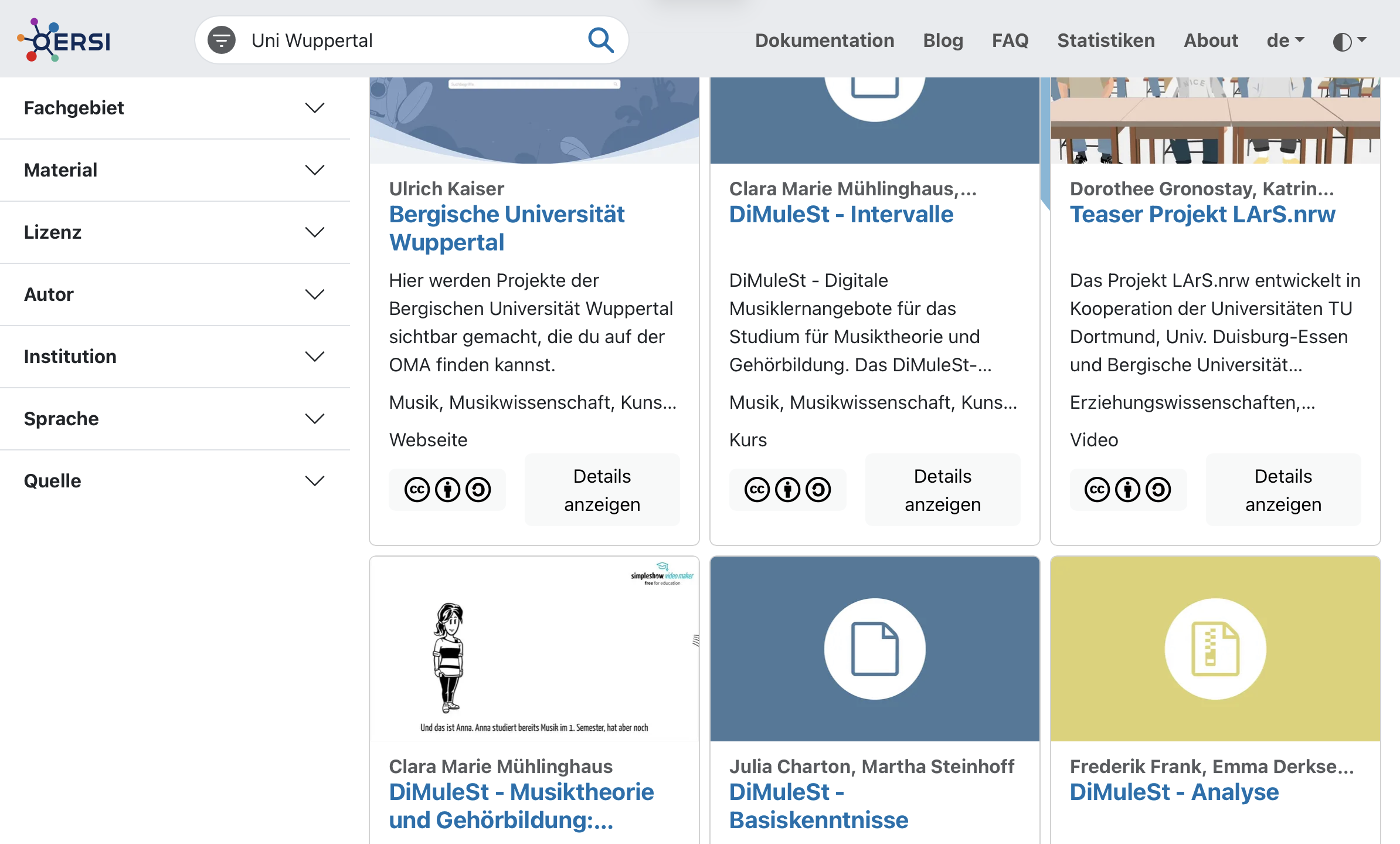
Task: Click the 'Kurs' material type label
Action: (x=747, y=439)
